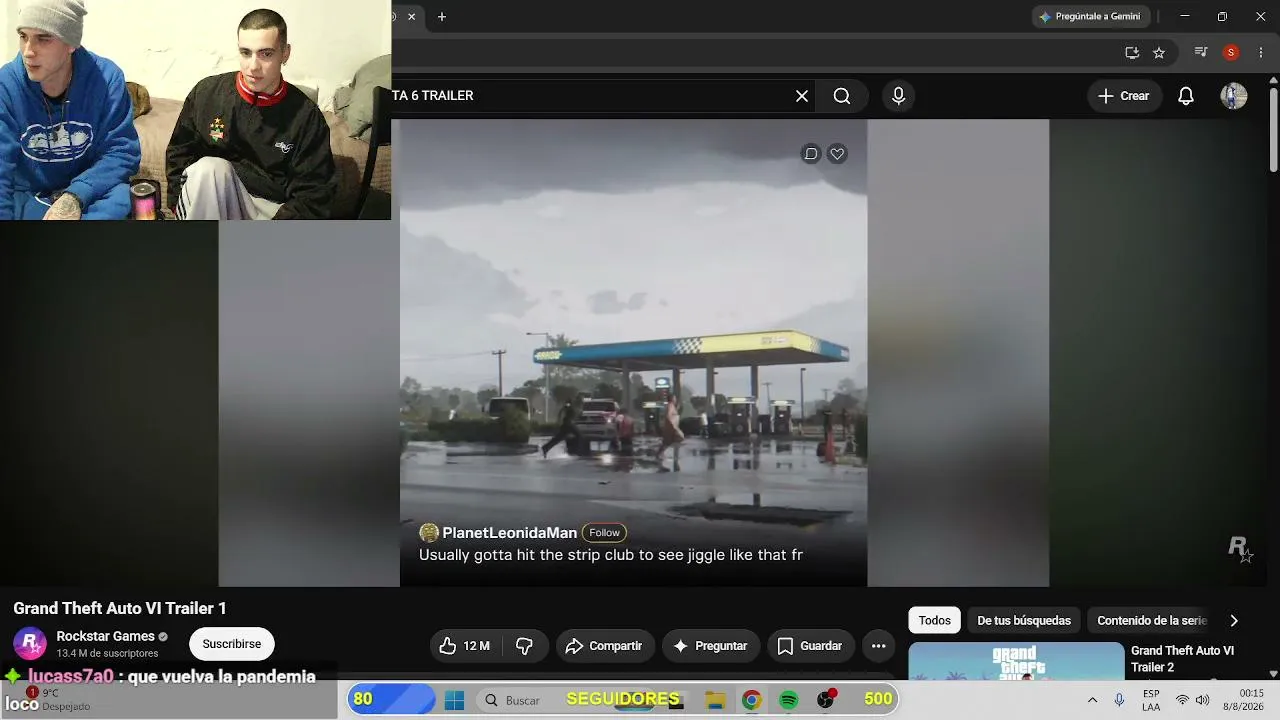Screen dimensions: 1280x720
Task: Open a new browser tab
Action: 442,17
